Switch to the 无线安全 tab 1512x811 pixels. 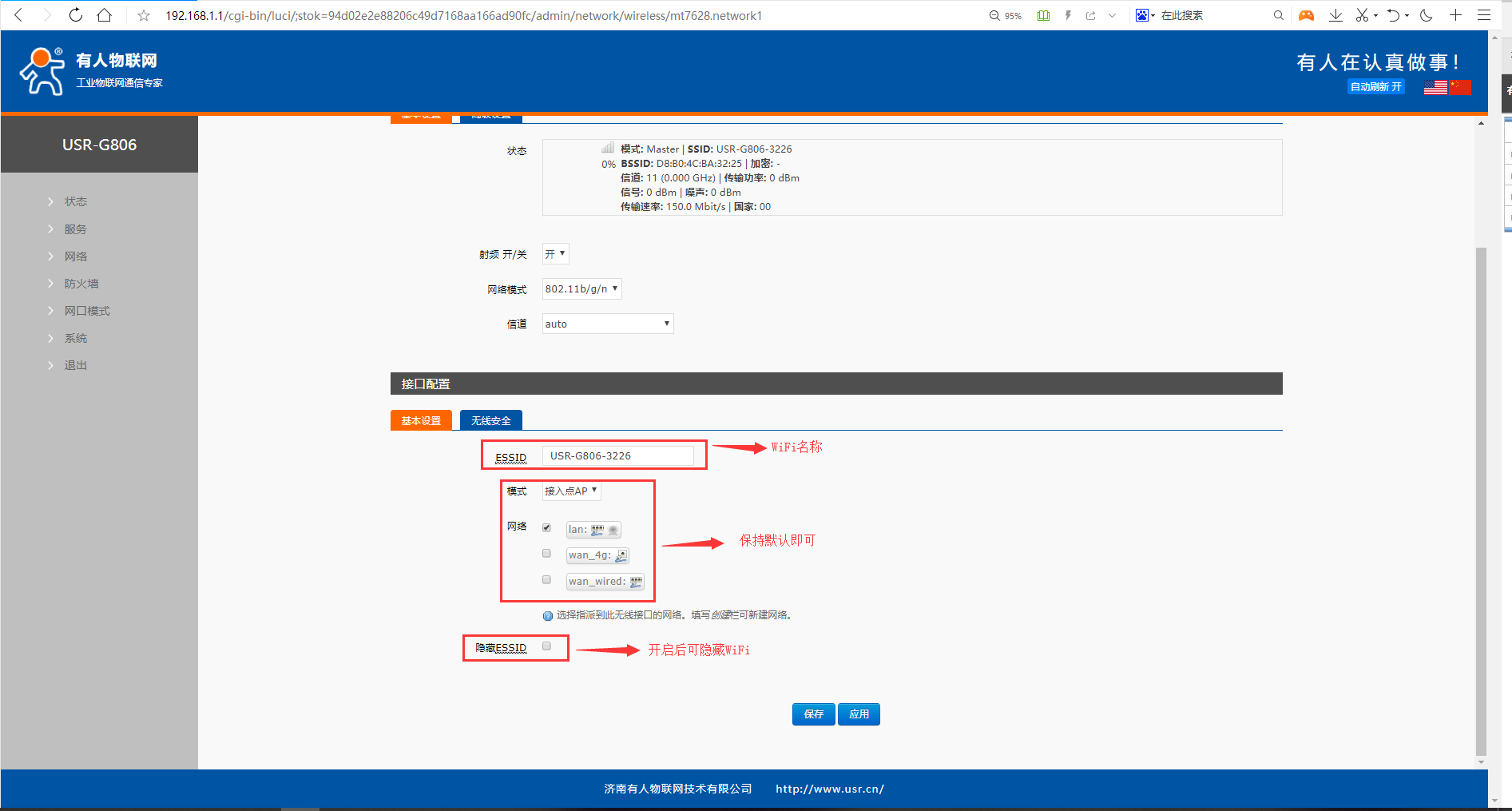click(x=490, y=420)
